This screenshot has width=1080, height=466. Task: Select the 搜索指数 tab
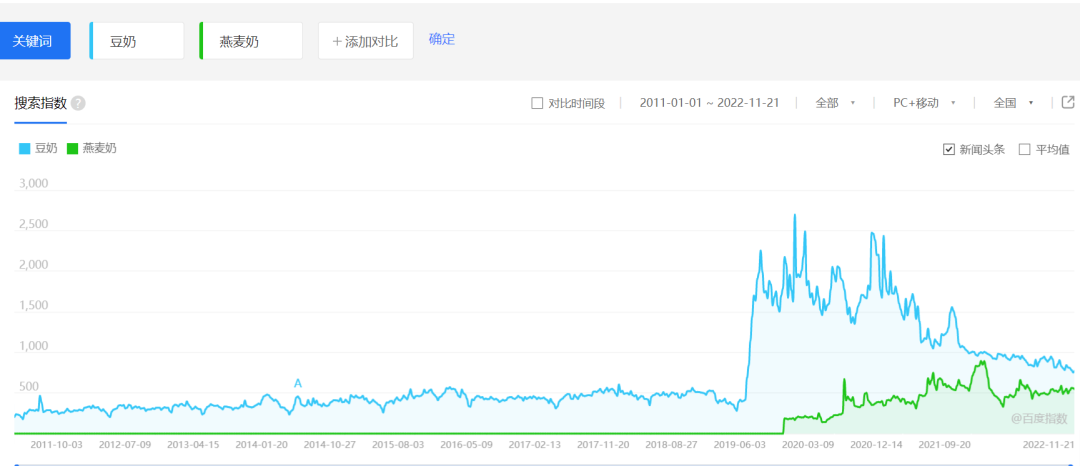coord(40,103)
